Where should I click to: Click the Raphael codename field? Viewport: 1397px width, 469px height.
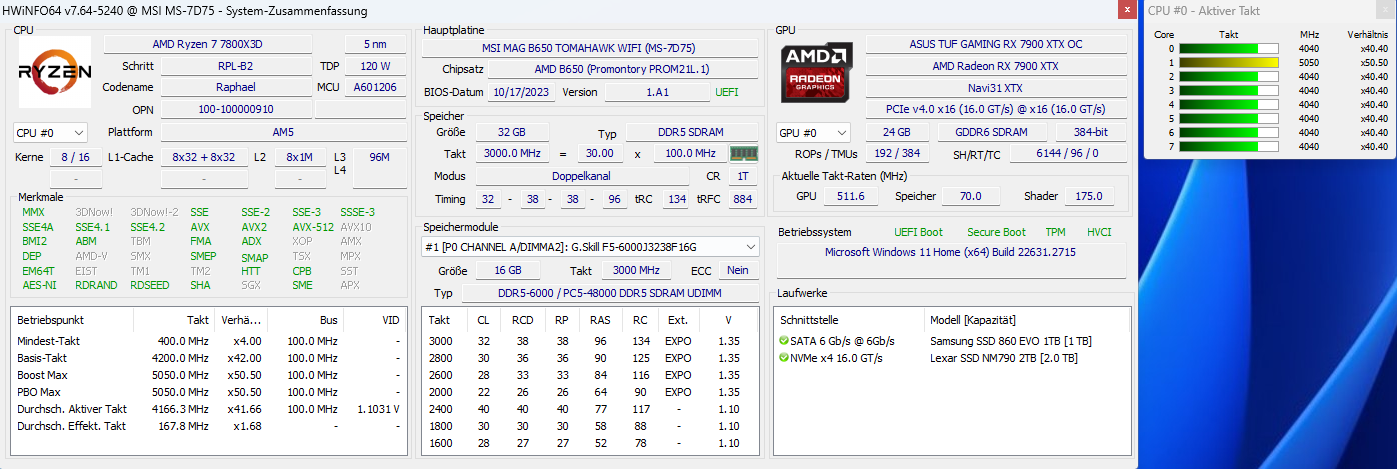point(237,87)
